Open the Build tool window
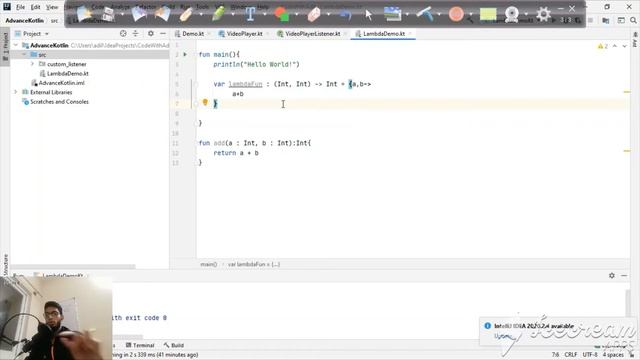Image resolution: width=640 pixels, height=360 pixels. pos(174,345)
